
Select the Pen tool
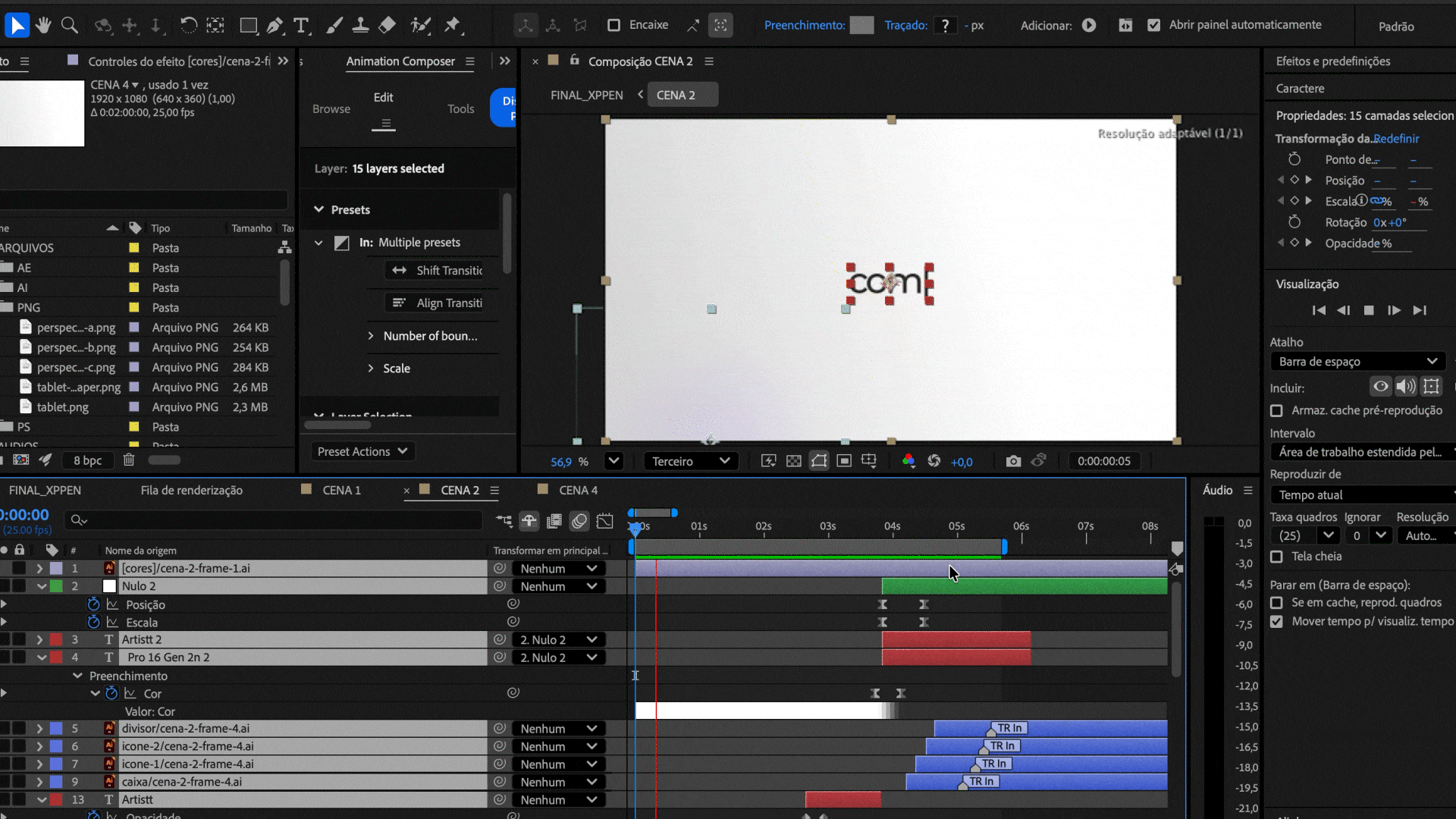(275, 25)
